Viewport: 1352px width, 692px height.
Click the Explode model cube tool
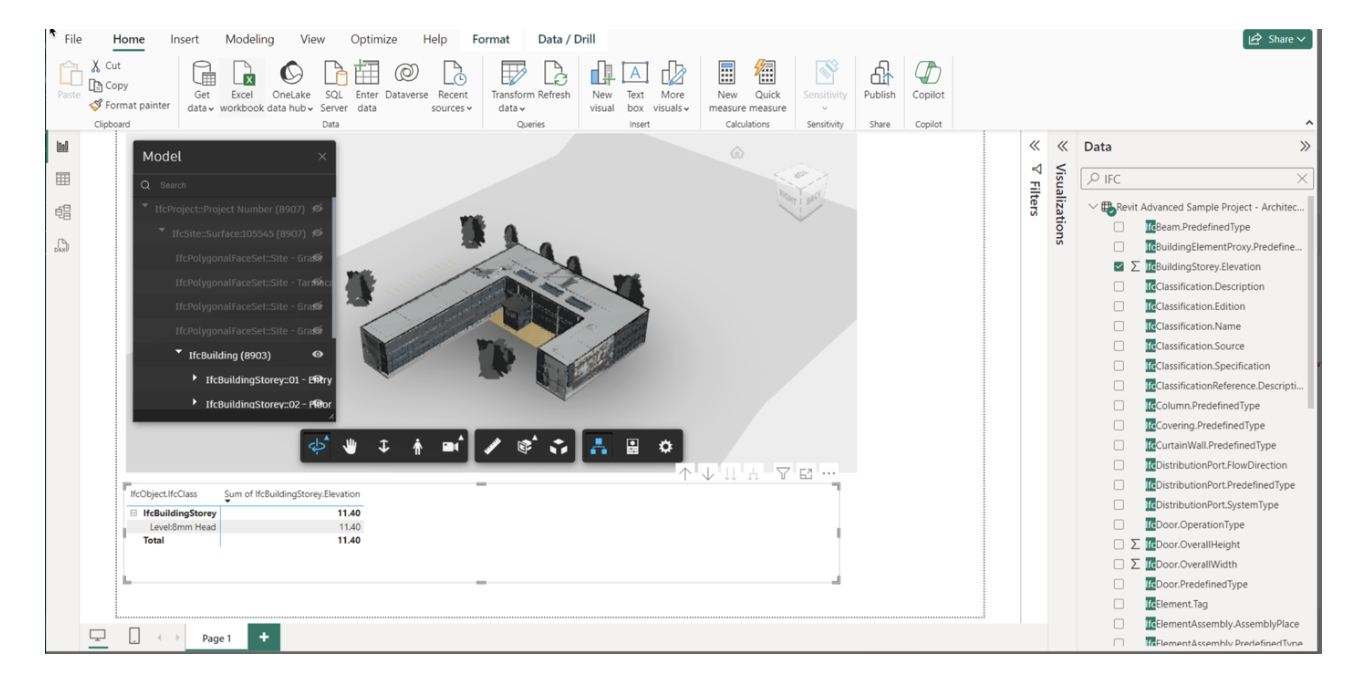tap(559, 447)
